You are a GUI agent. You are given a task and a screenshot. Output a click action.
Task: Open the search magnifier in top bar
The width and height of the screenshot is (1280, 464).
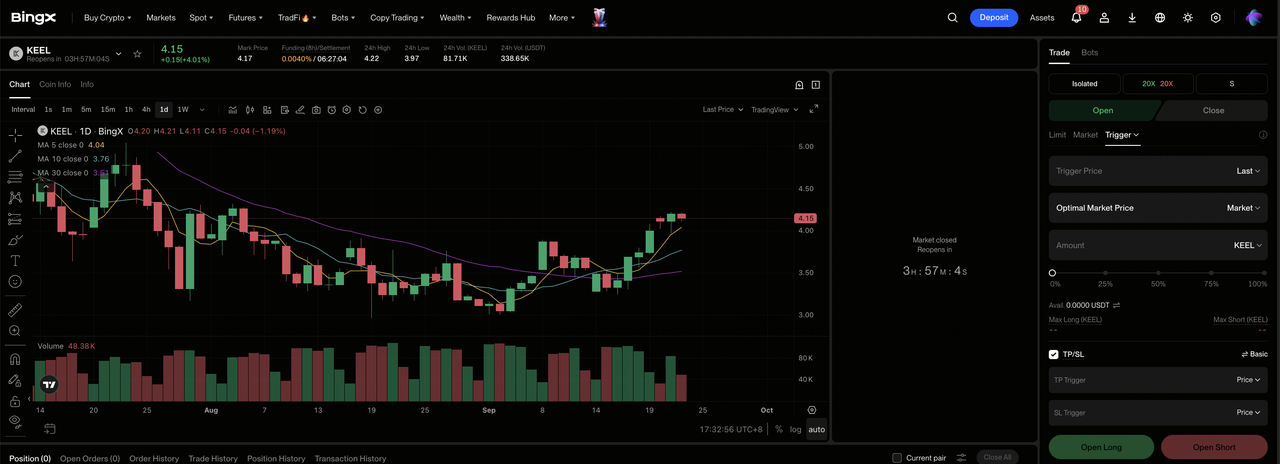(952, 17)
